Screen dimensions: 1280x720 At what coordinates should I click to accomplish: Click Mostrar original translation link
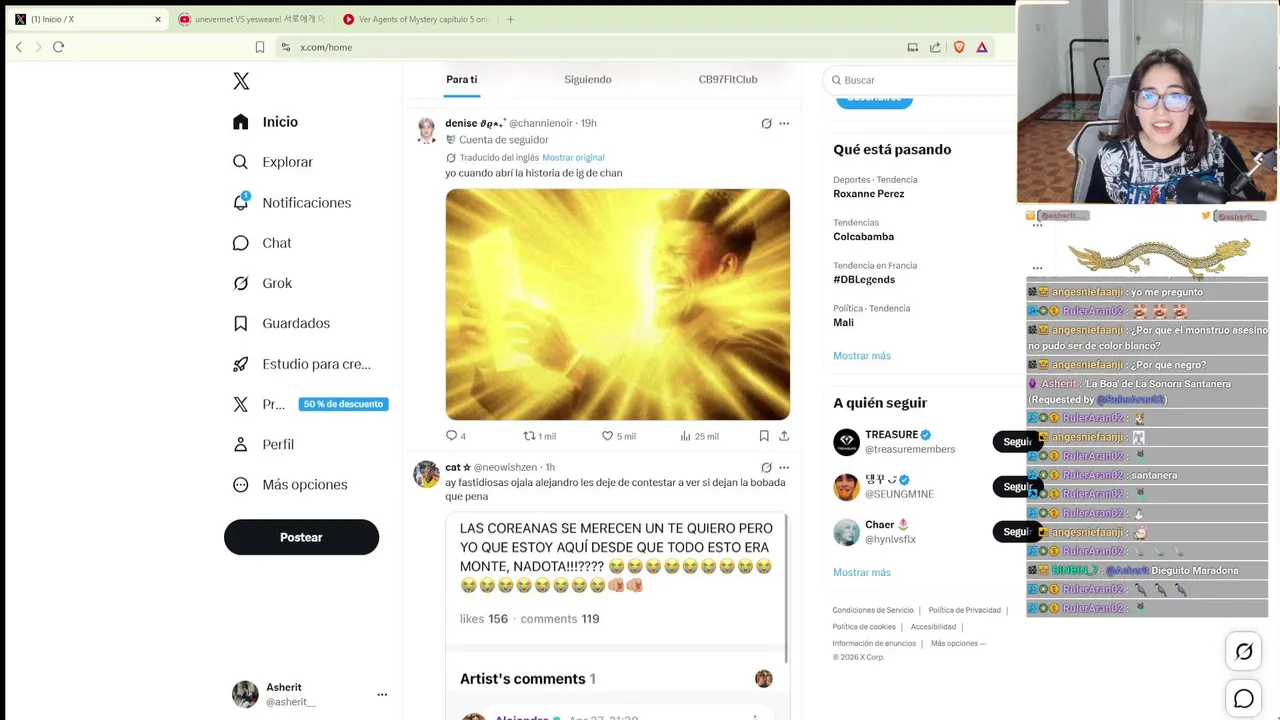573,157
